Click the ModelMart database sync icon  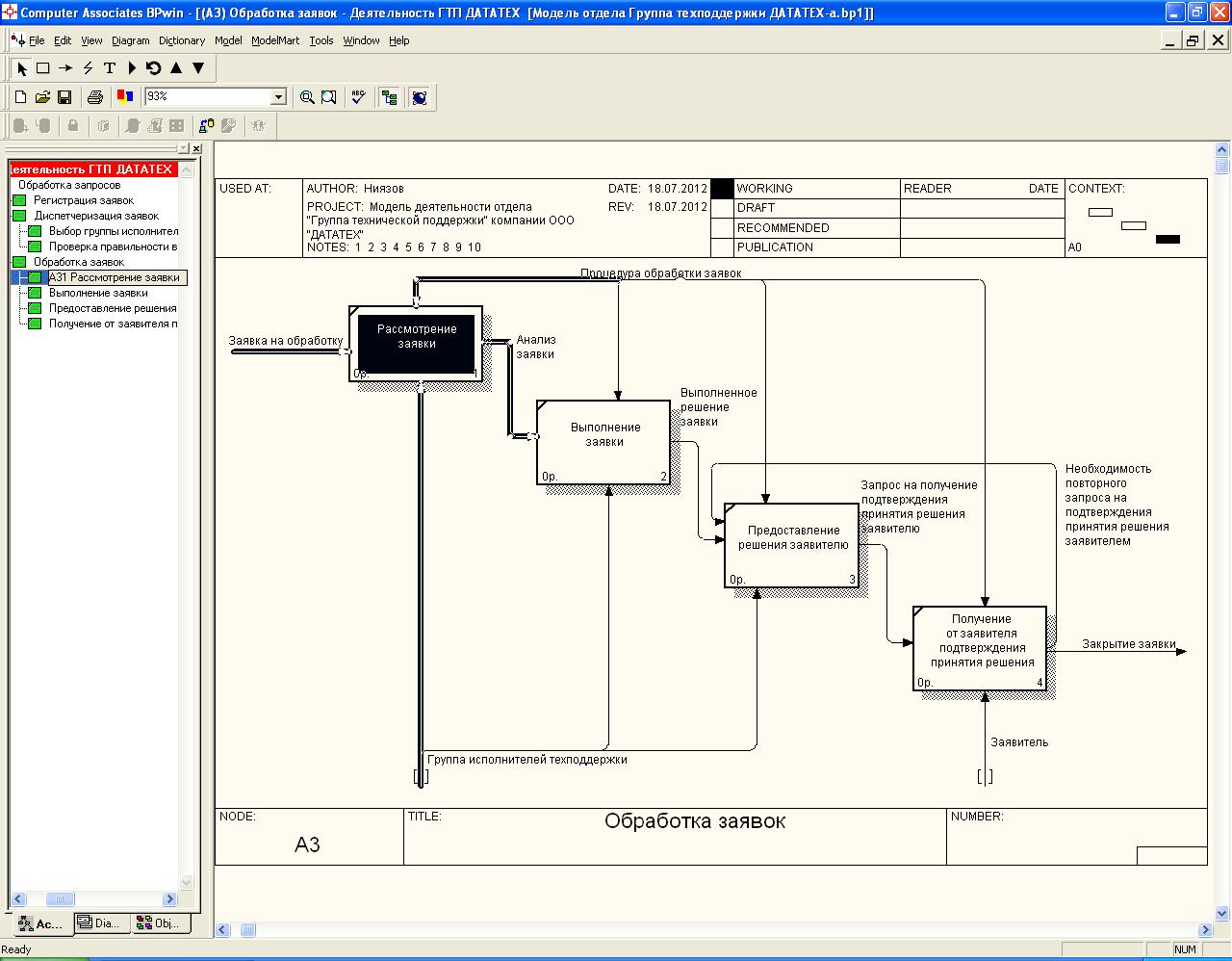(x=207, y=125)
